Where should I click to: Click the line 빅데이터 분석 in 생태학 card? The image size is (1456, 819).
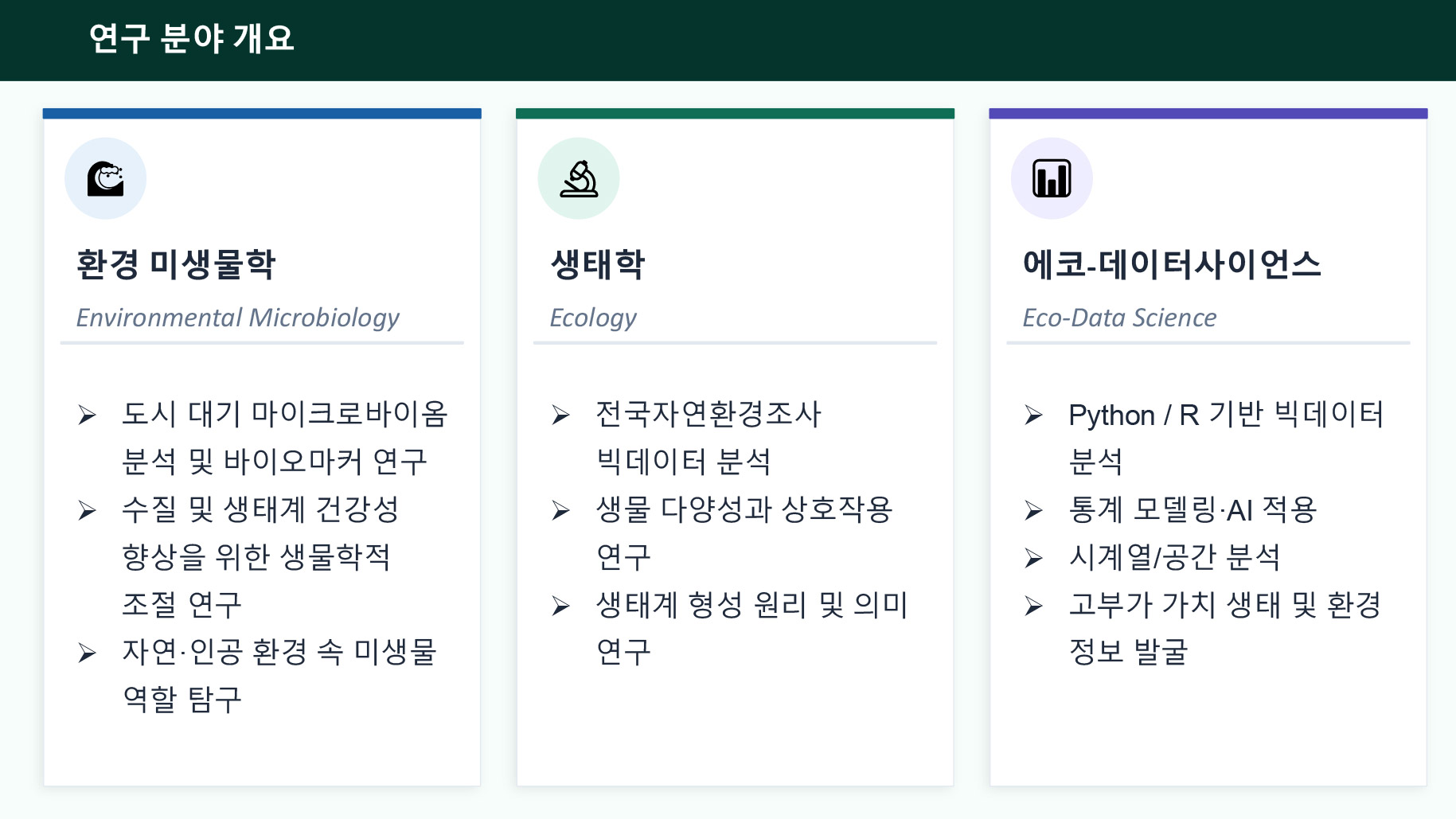tap(684, 462)
